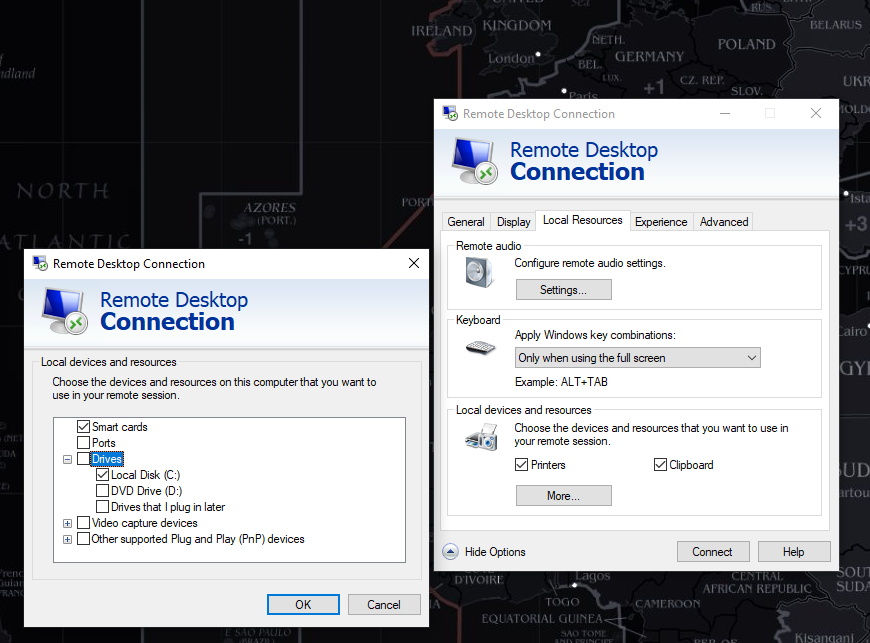The width and height of the screenshot is (870, 643).
Task: Confirm the devices dialog with OK
Action: (303, 605)
